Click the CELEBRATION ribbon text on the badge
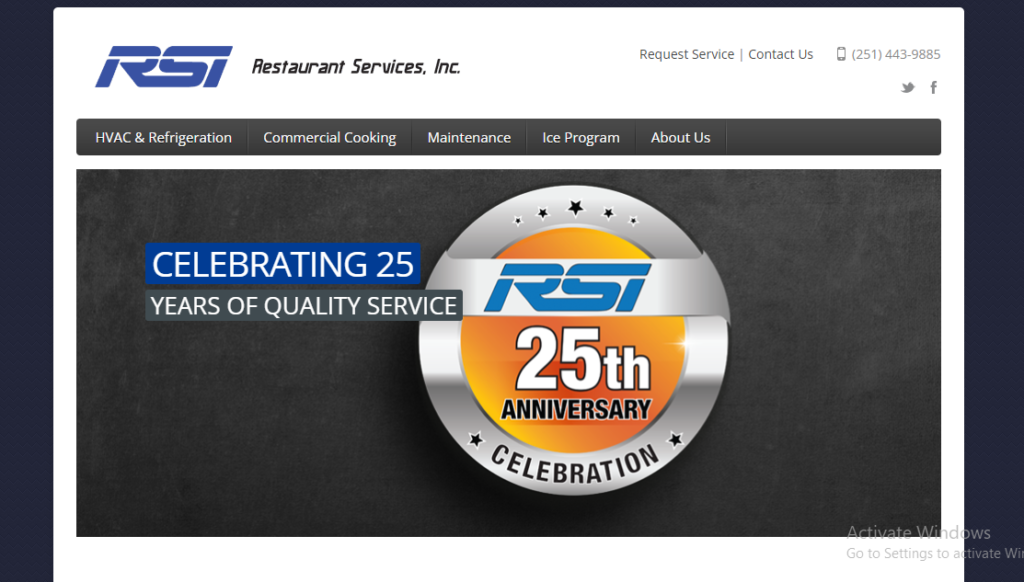This screenshot has width=1024, height=582. [575, 466]
